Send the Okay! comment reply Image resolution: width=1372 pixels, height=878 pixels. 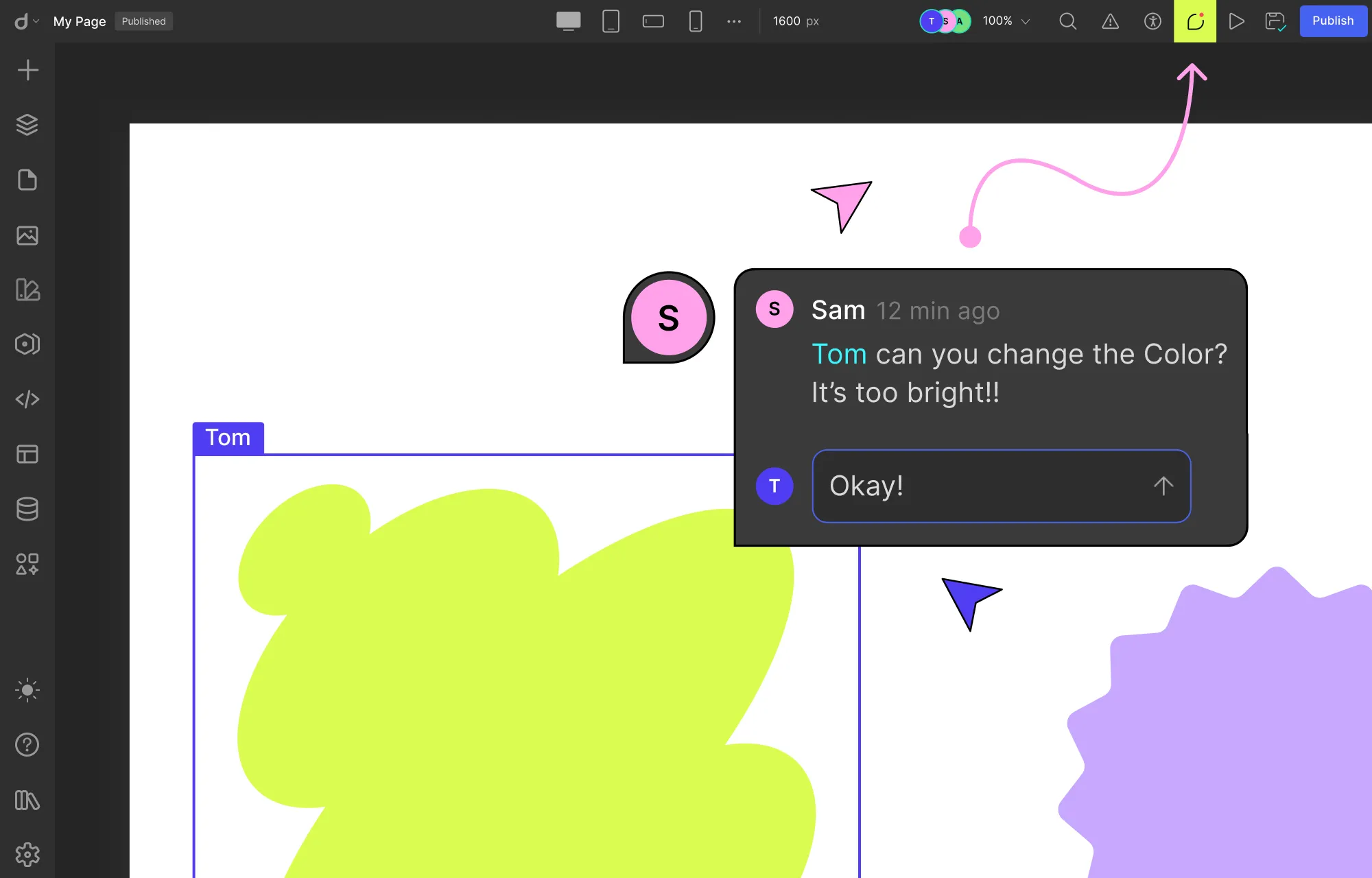1163,486
